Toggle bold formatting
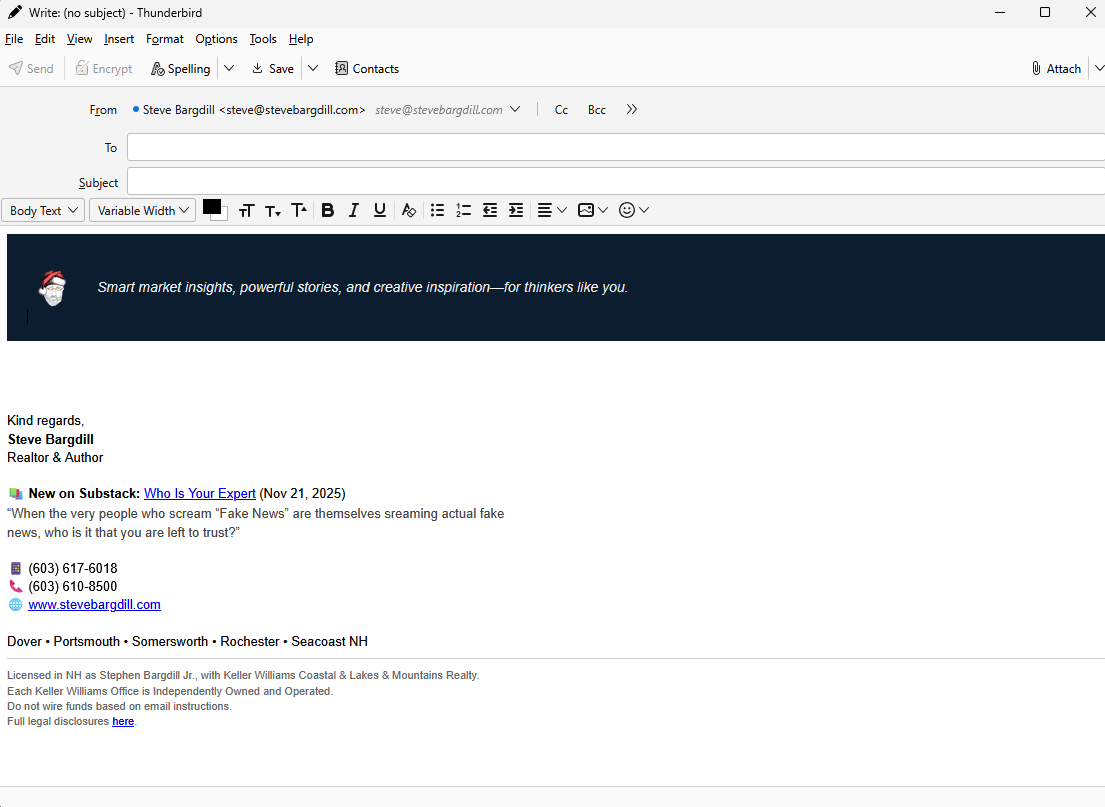The image size is (1105, 807). (x=327, y=210)
